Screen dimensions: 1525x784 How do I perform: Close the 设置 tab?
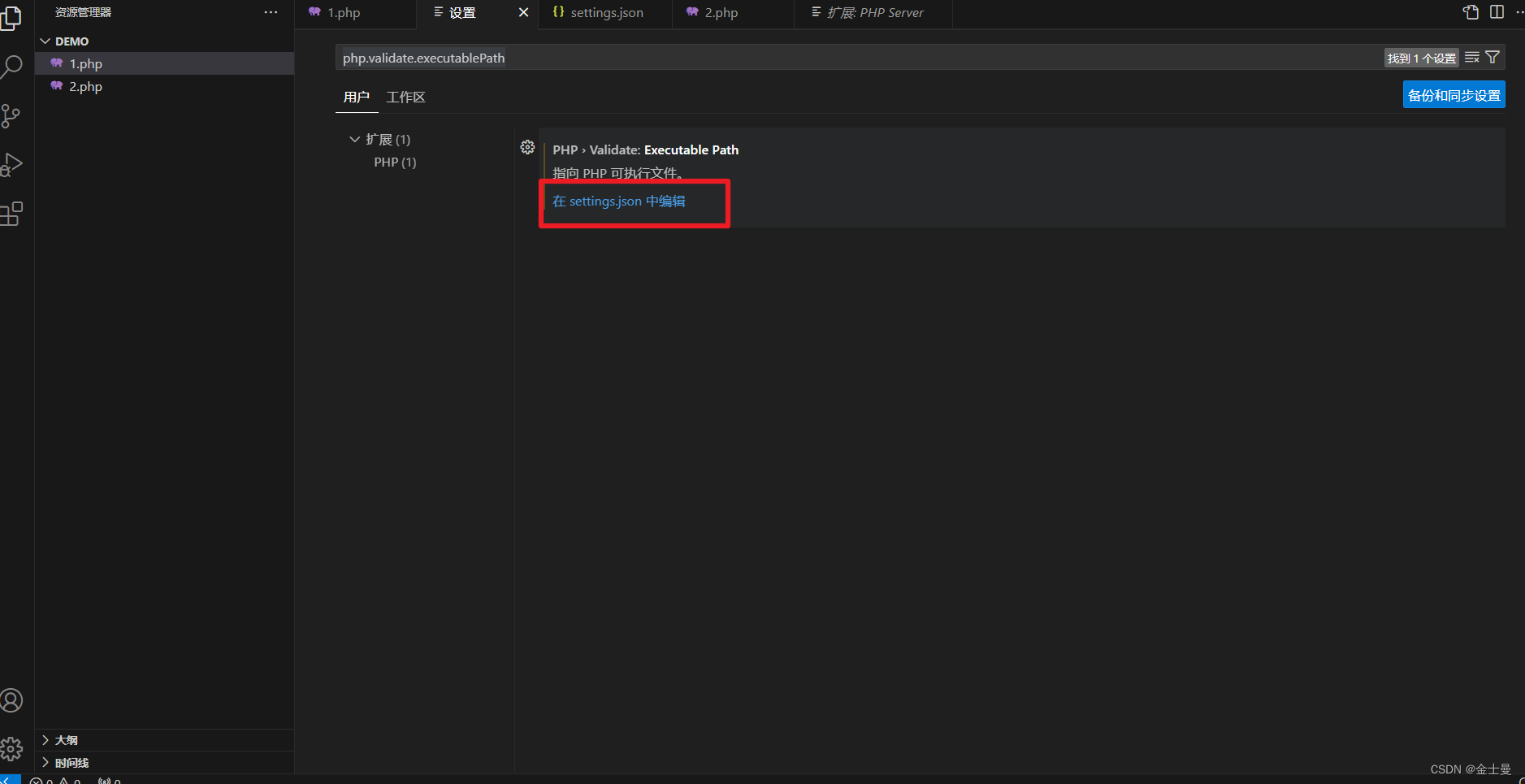[x=523, y=12]
